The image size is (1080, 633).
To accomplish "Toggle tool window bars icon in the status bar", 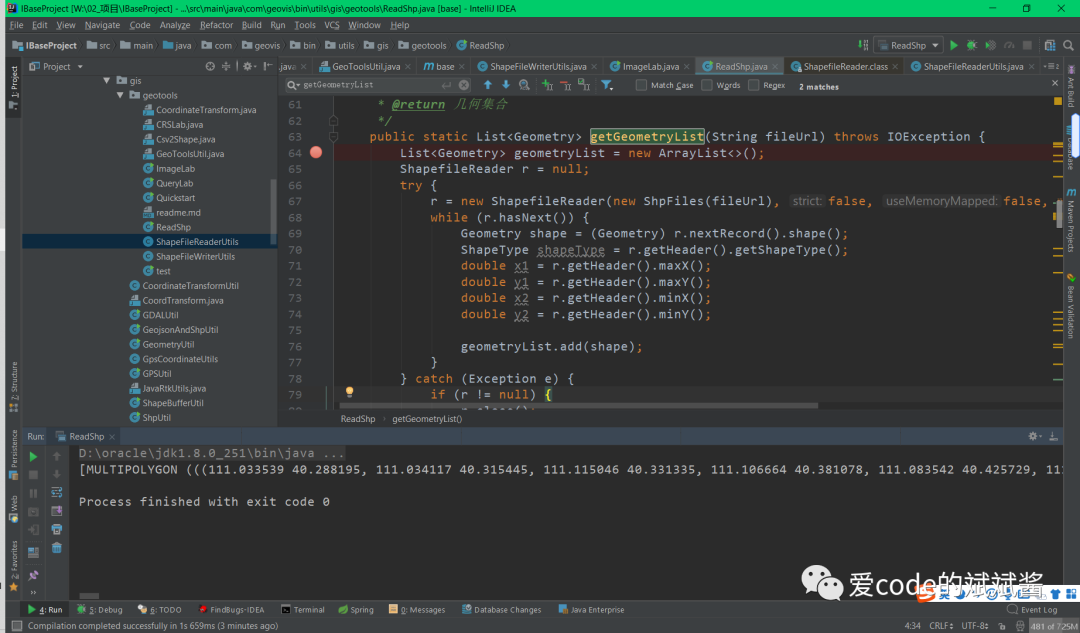I will 17,625.
